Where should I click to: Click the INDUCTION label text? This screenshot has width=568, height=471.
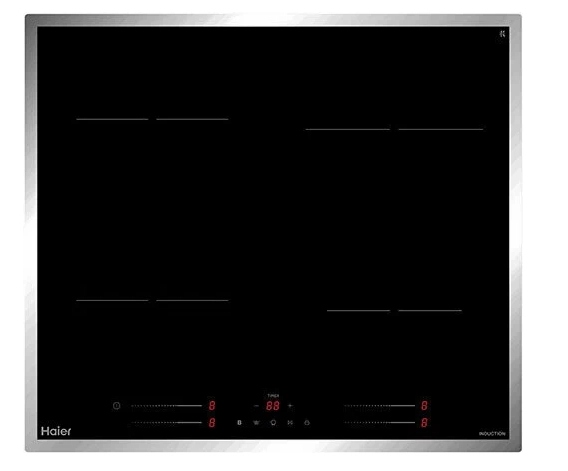(x=492, y=434)
